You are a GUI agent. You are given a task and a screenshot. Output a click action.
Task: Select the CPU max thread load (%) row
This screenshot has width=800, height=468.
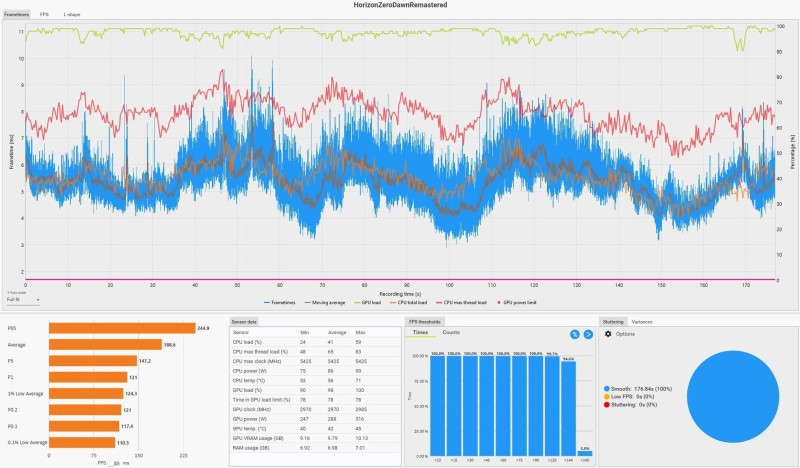[315, 352]
